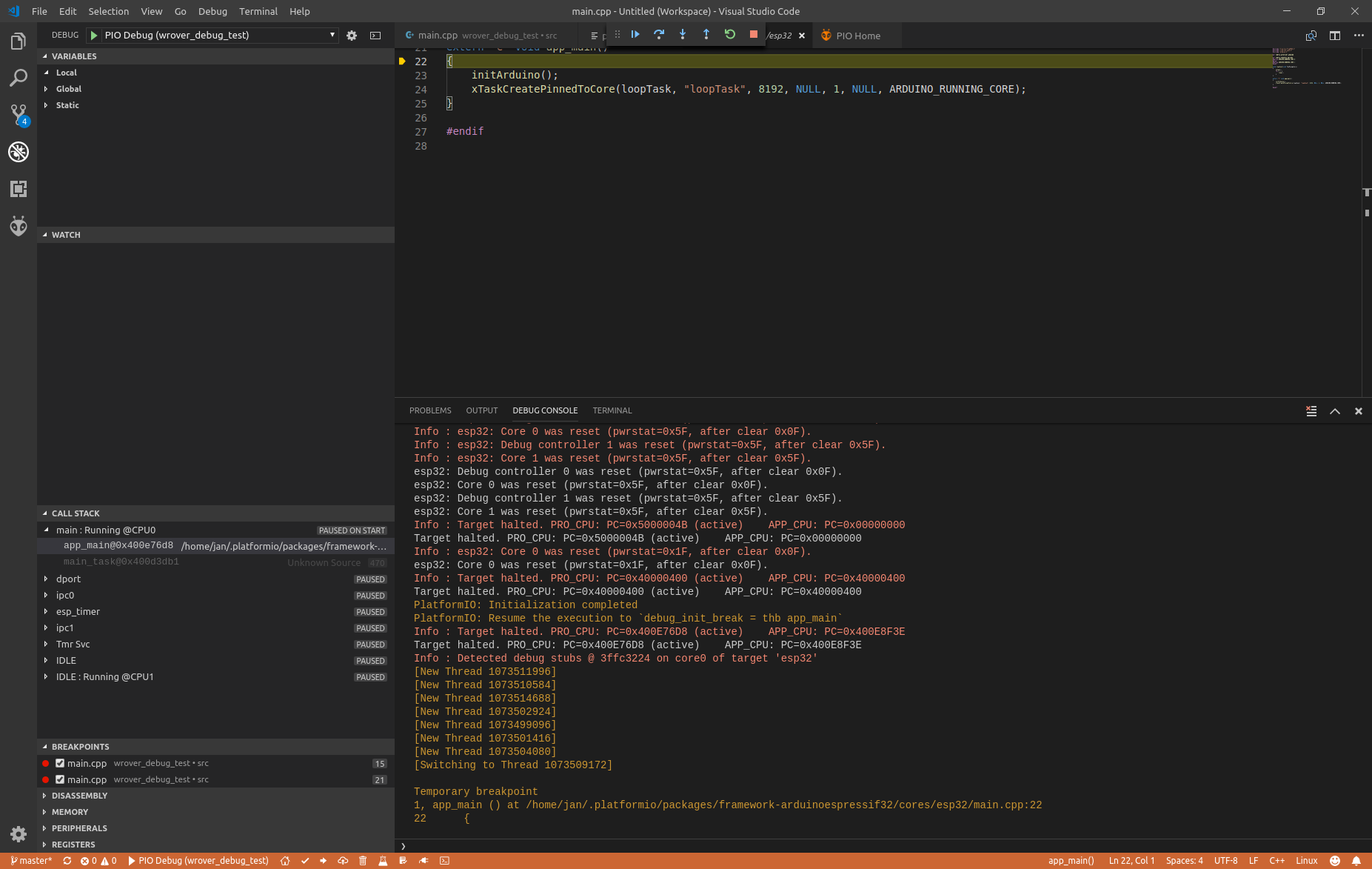Open the PlatformIO alien icon view
1372x869 pixels.
(19, 225)
